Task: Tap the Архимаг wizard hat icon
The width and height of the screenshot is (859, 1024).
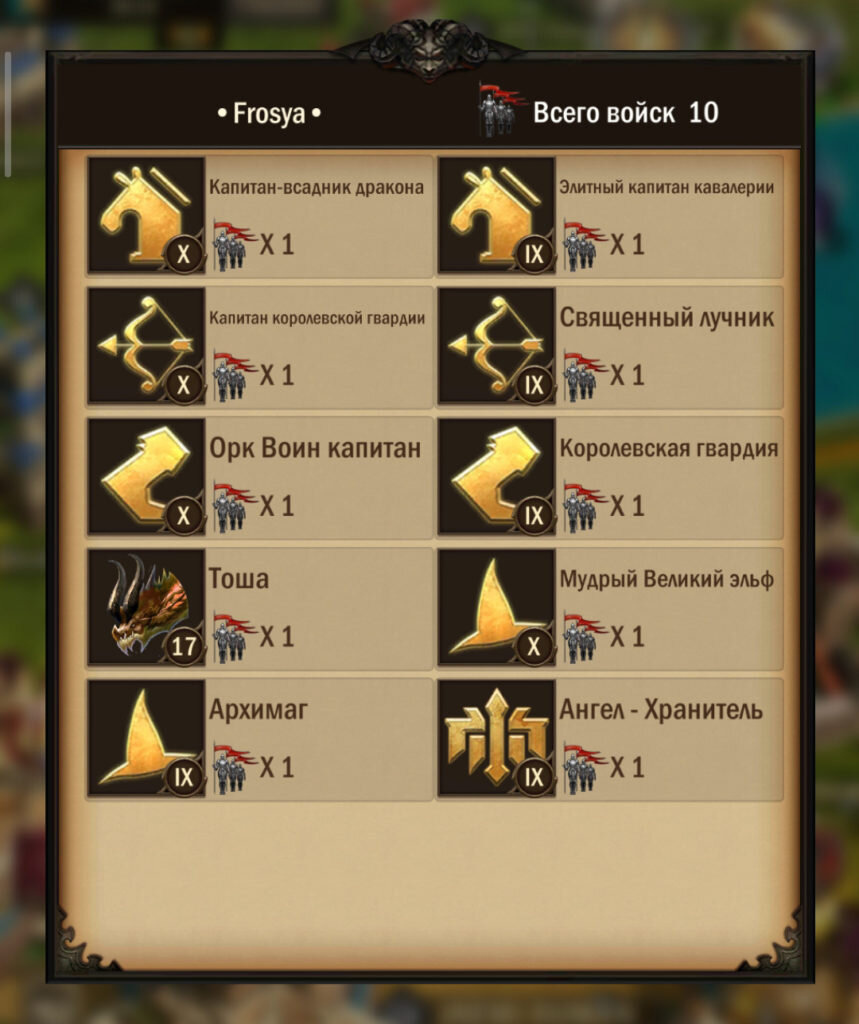Action: (x=146, y=737)
